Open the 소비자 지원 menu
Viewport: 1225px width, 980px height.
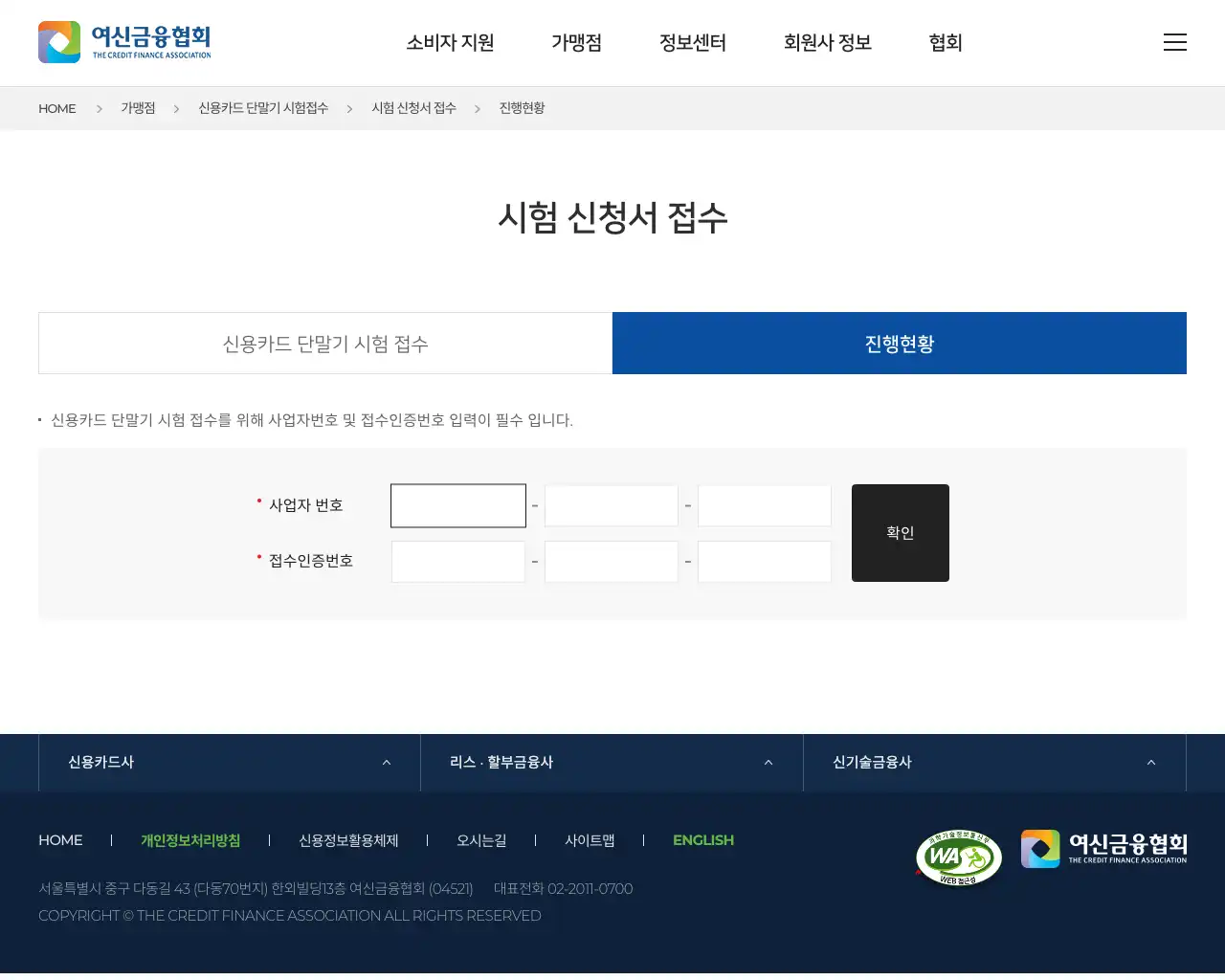coord(450,43)
